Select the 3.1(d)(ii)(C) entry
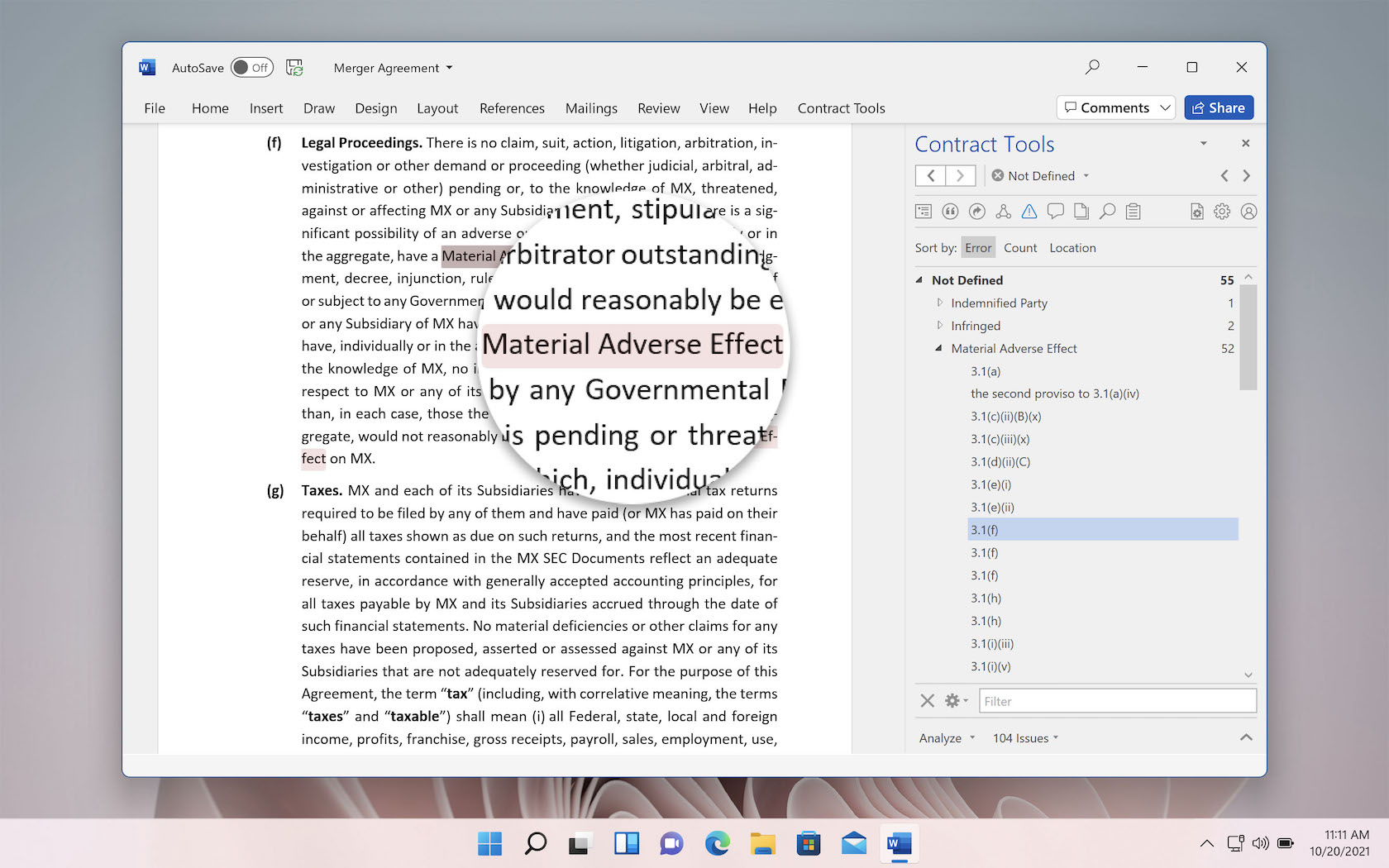Image resolution: width=1389 pixels, height=868 pixels. click(1000, 462)
